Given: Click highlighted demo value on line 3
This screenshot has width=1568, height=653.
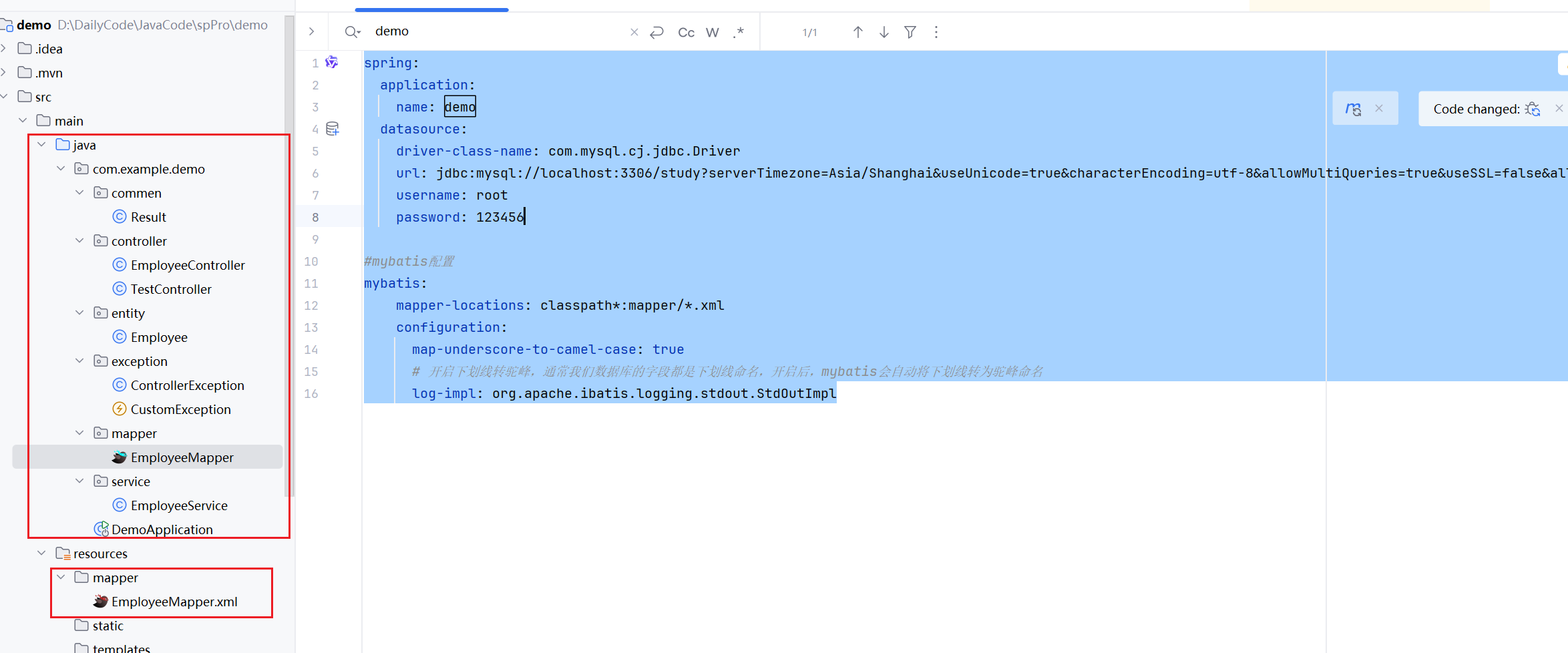Looking at the screenshot, I should (460, 107).
